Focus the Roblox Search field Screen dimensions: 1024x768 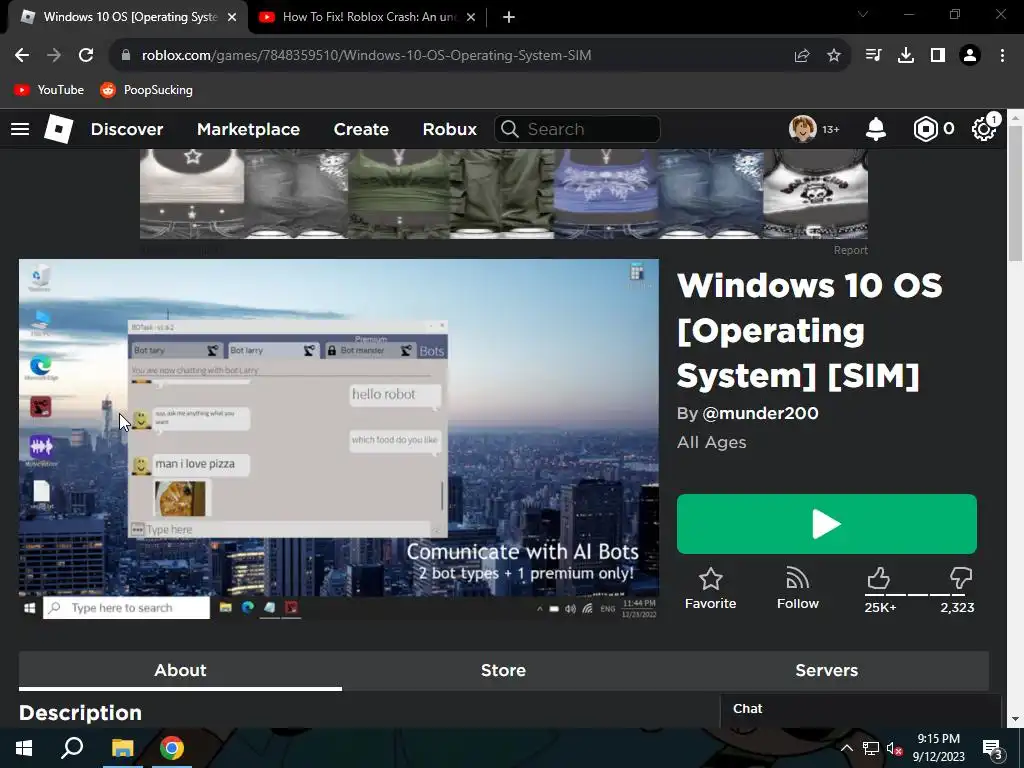tap(577, 129)
